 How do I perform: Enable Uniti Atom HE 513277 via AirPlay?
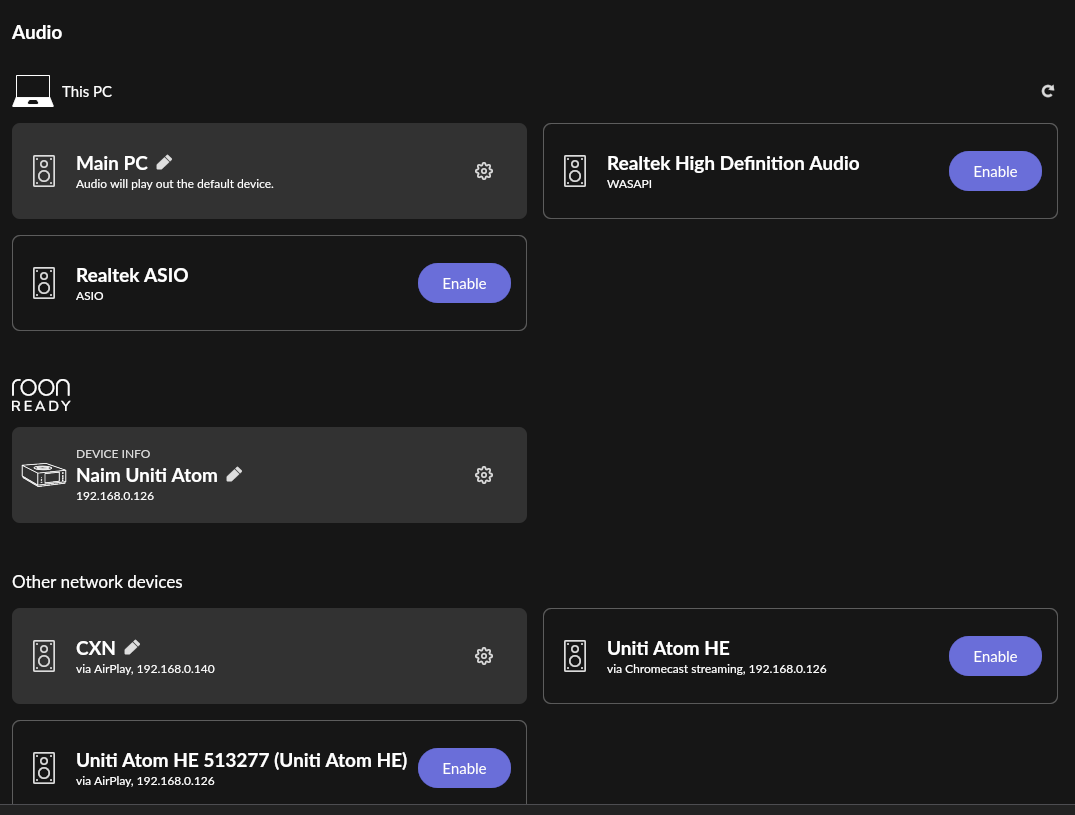[x=464, y=768]
